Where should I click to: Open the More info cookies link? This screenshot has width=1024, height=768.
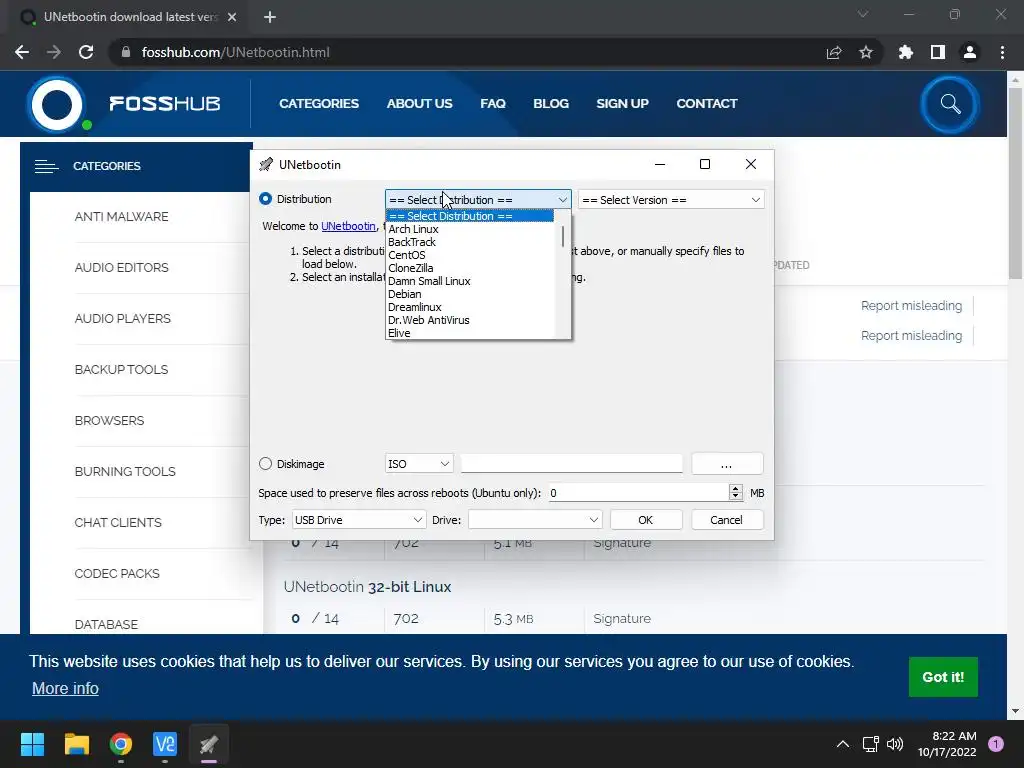pos(65,689)
